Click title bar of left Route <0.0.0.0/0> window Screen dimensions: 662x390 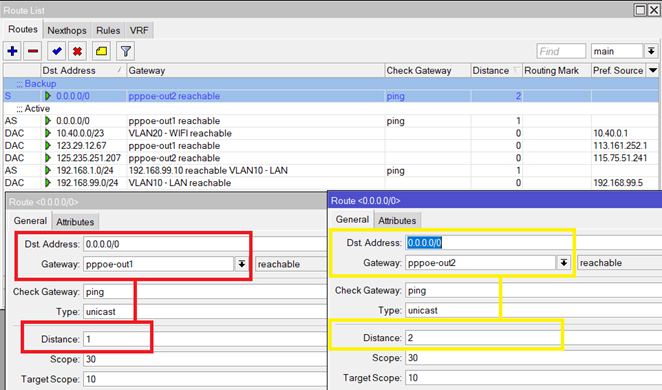167,202
